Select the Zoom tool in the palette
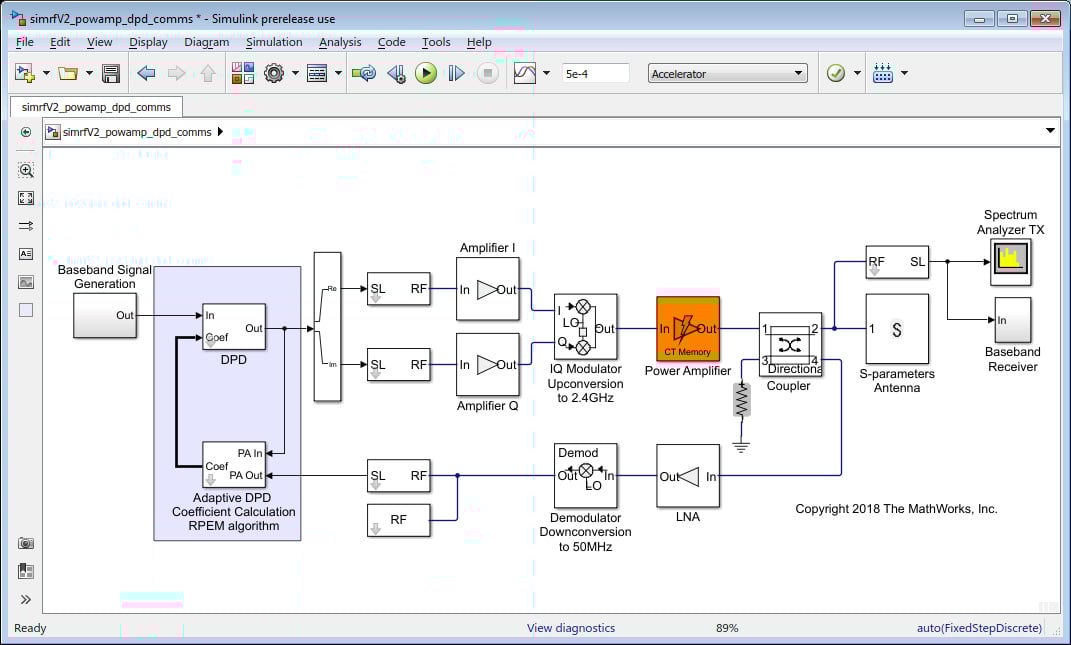Image resolution: width=1071 pixels, height=645 pixels. coord(25,170)
